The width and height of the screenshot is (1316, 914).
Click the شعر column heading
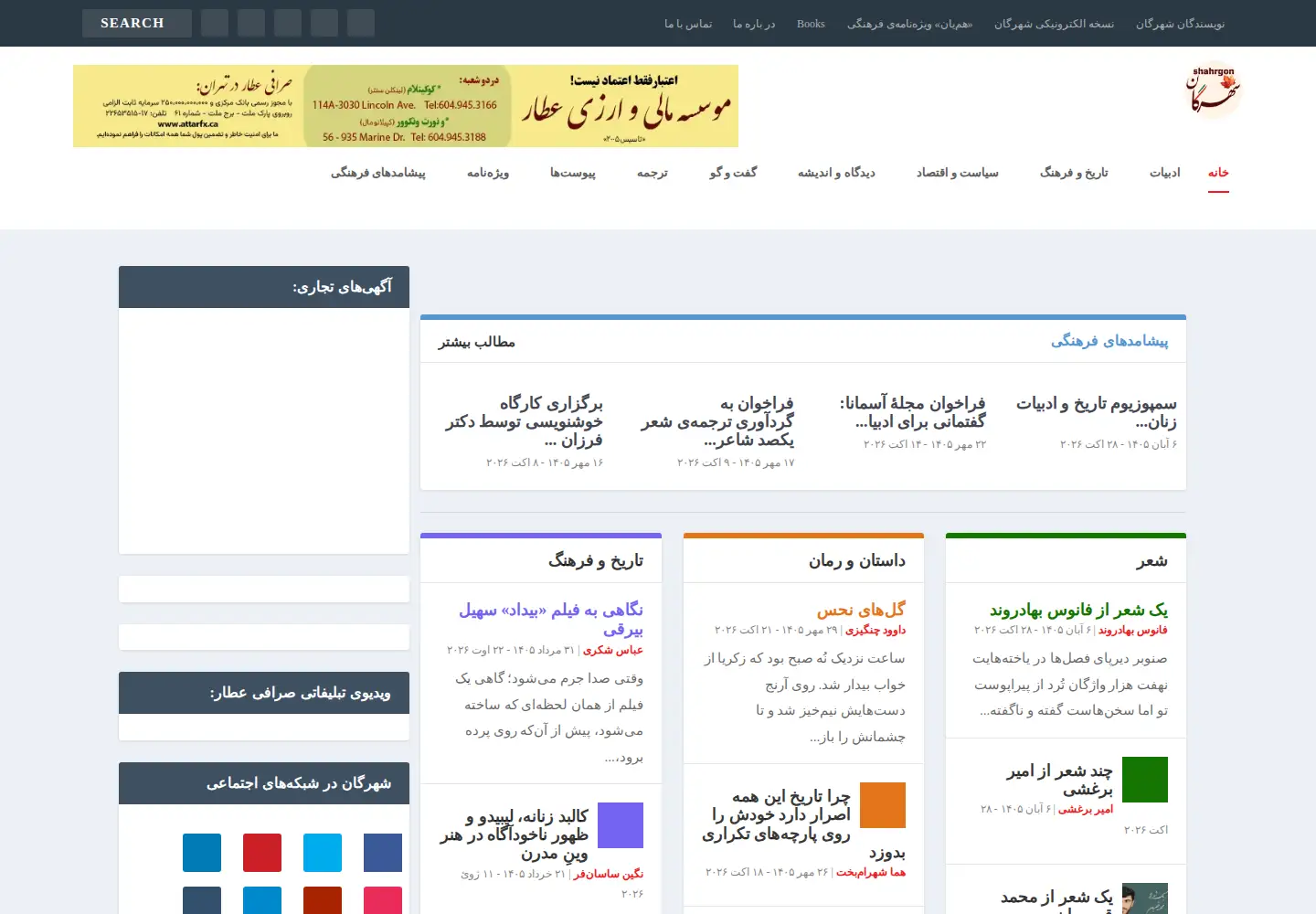click(x=1151, y=560)
